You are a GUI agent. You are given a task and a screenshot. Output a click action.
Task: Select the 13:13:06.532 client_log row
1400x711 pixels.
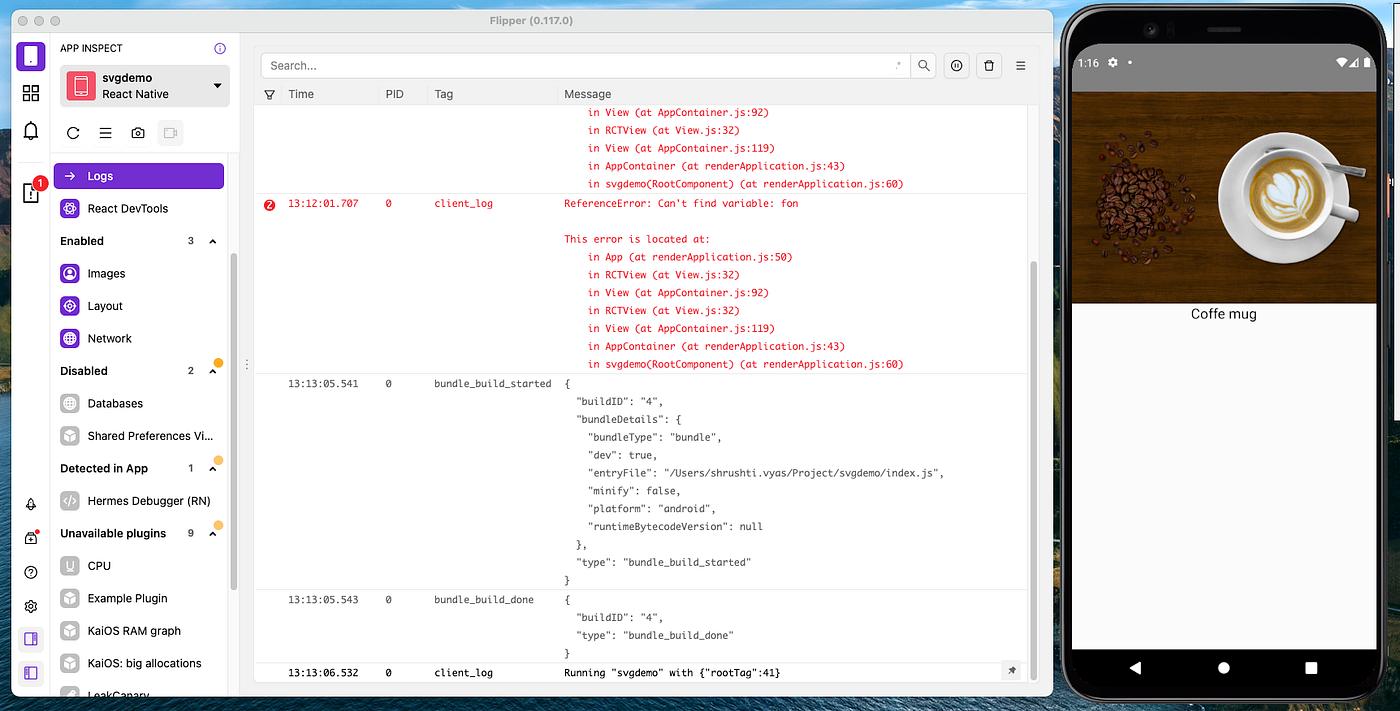click(x=641, y=673)
